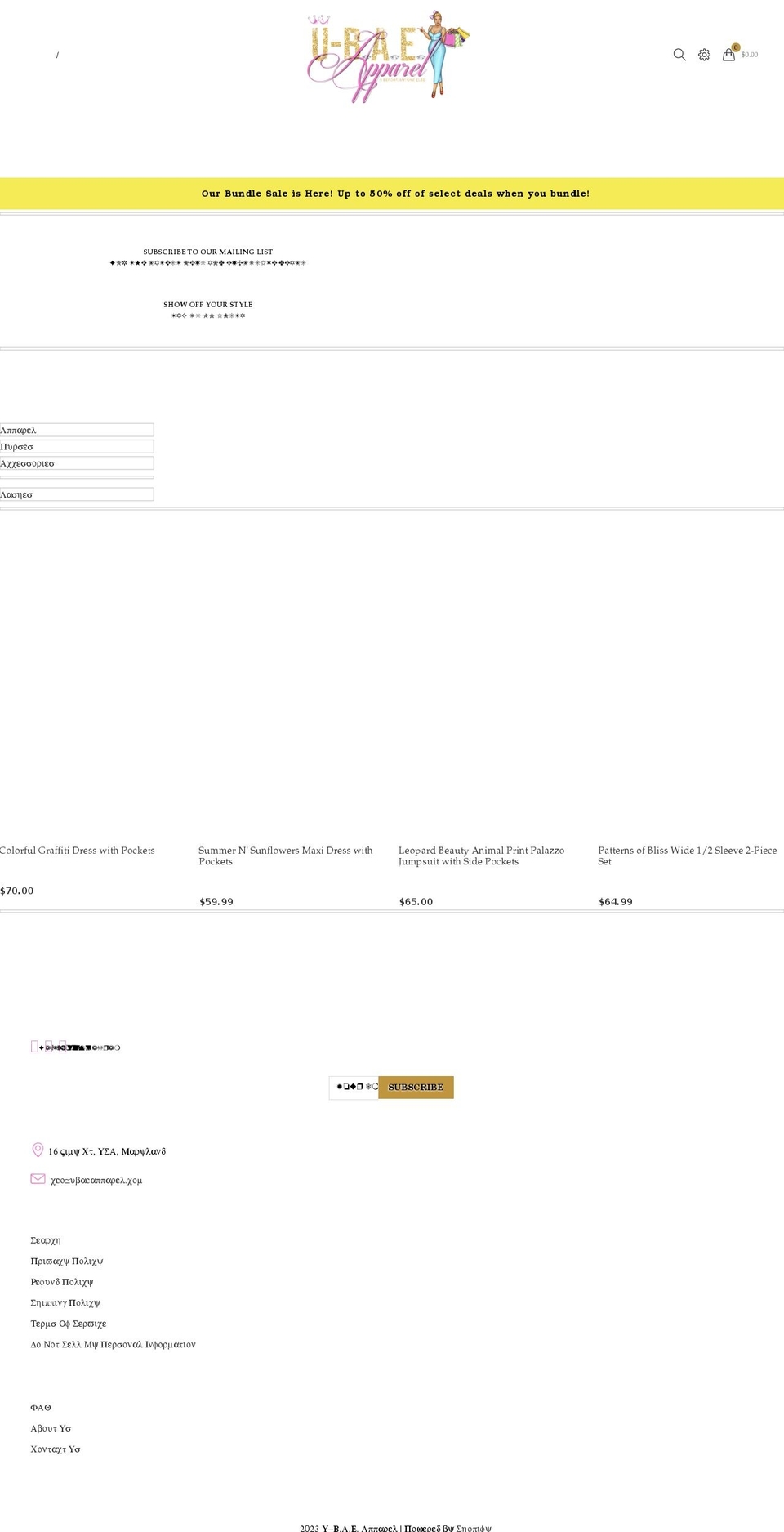784x1532 pixels.
Task: Open the shopping bag cart icon
Action: coord(728,55)
